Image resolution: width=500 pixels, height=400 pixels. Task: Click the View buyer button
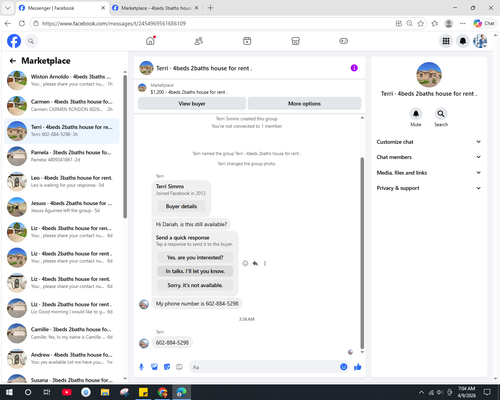(192, 104)
